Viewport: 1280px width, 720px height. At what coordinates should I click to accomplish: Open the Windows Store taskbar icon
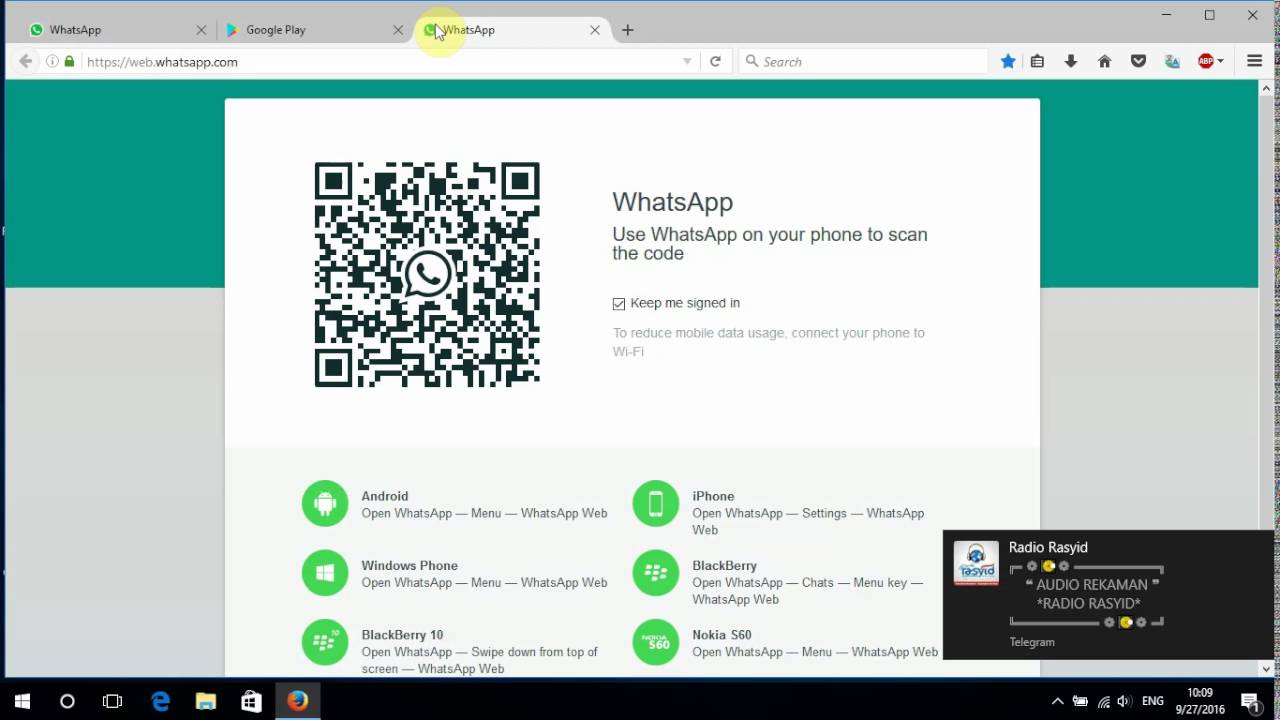[x=251, y=702]
